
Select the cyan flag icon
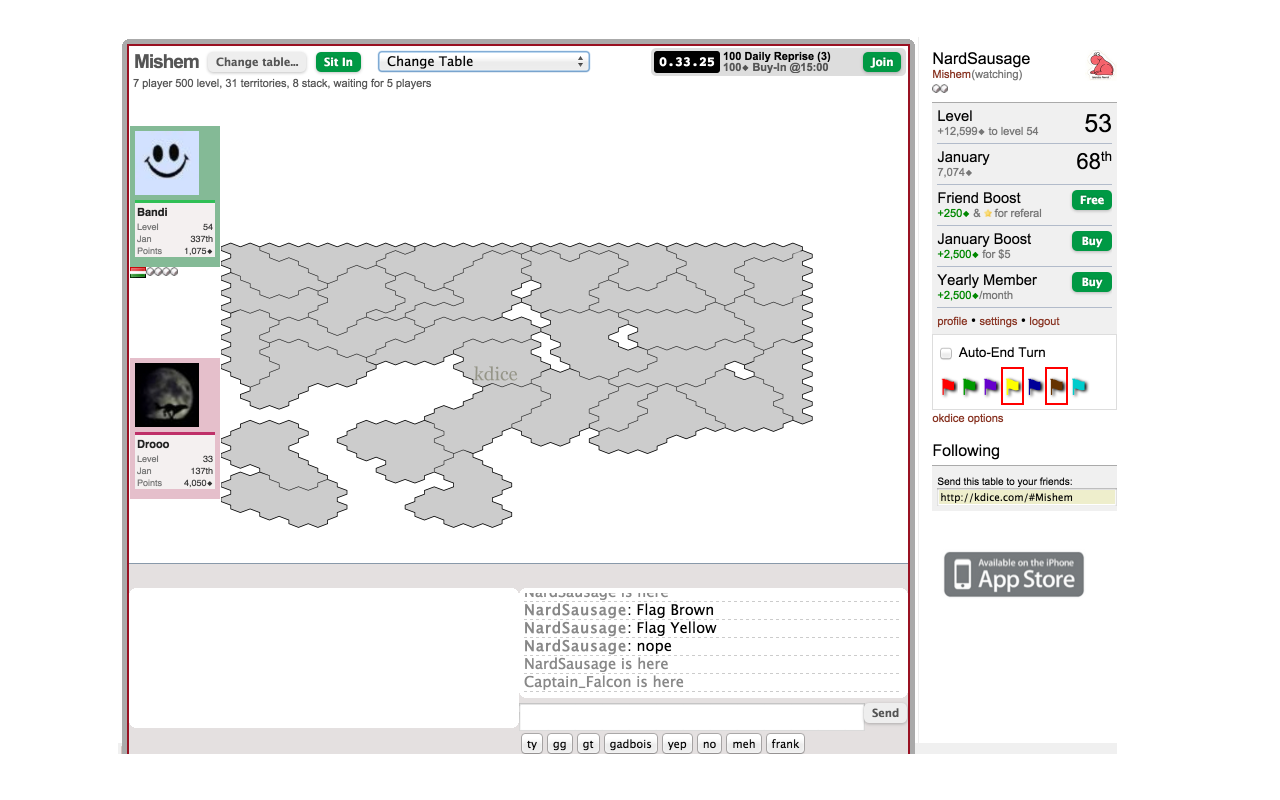(x=1079, y=387)
